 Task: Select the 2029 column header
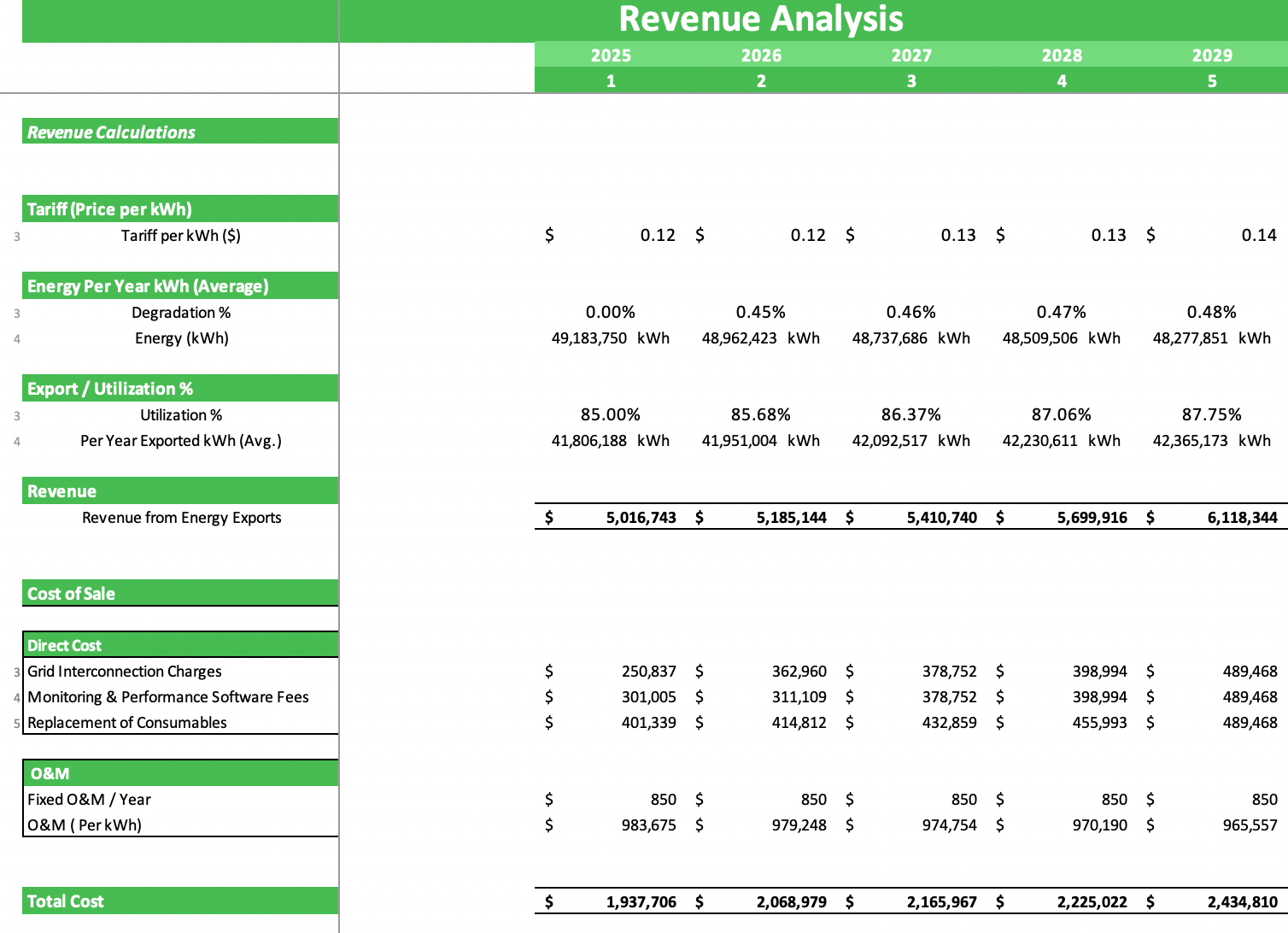point(1211,55)
